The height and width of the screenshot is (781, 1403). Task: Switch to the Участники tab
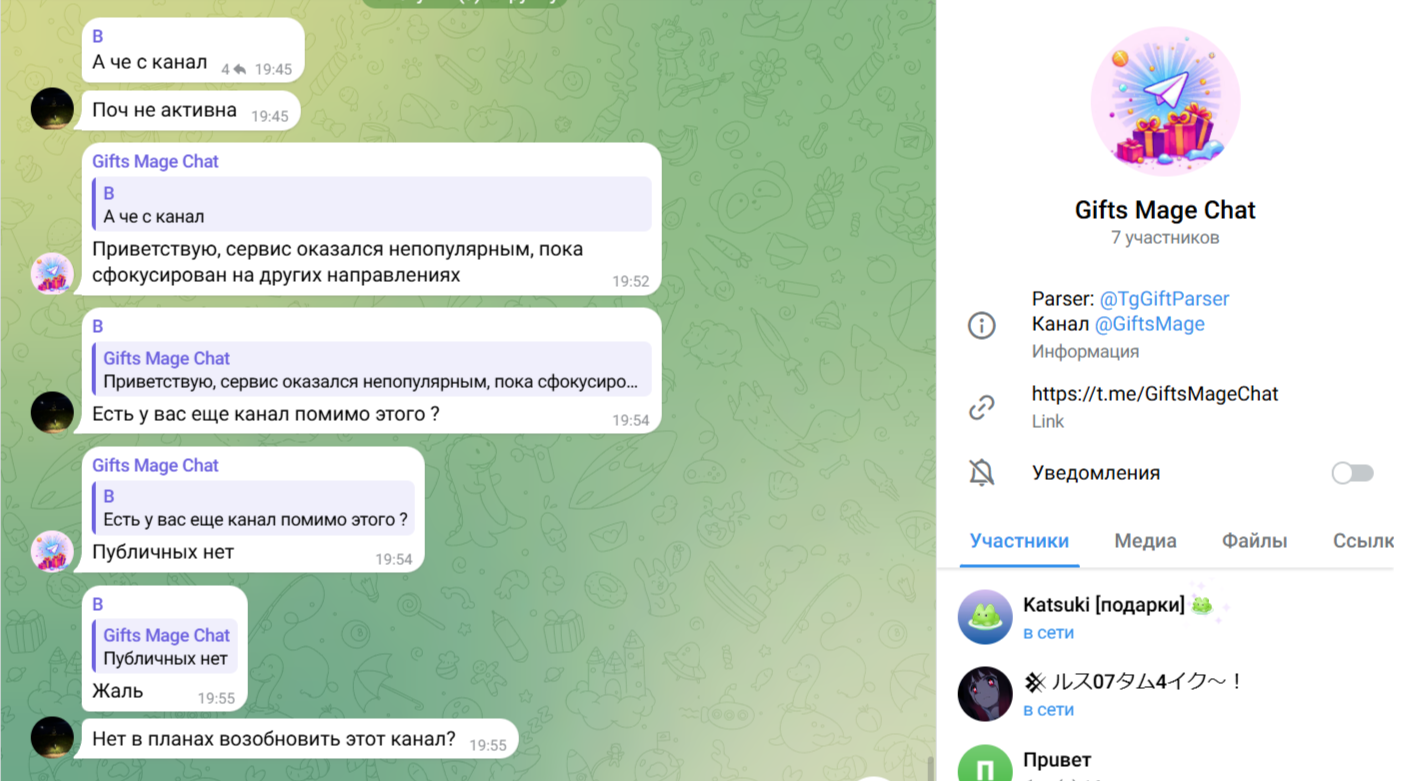pyautogui.click(x=1019, y=541)
